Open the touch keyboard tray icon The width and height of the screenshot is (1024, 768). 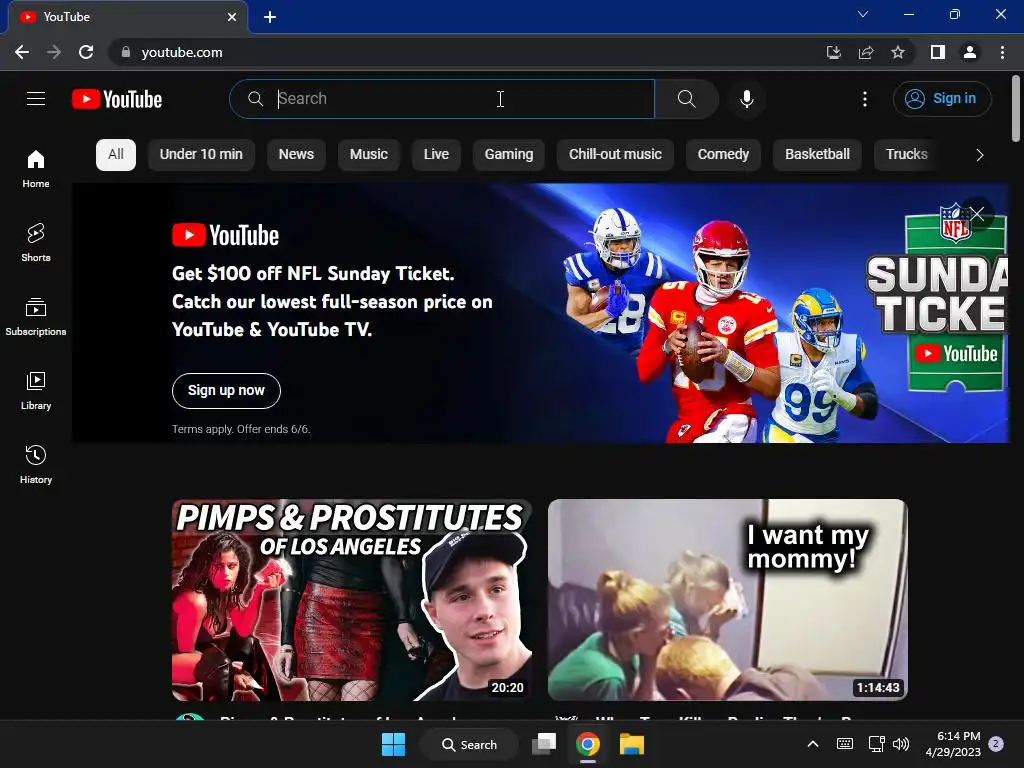[x=844, y=744]
